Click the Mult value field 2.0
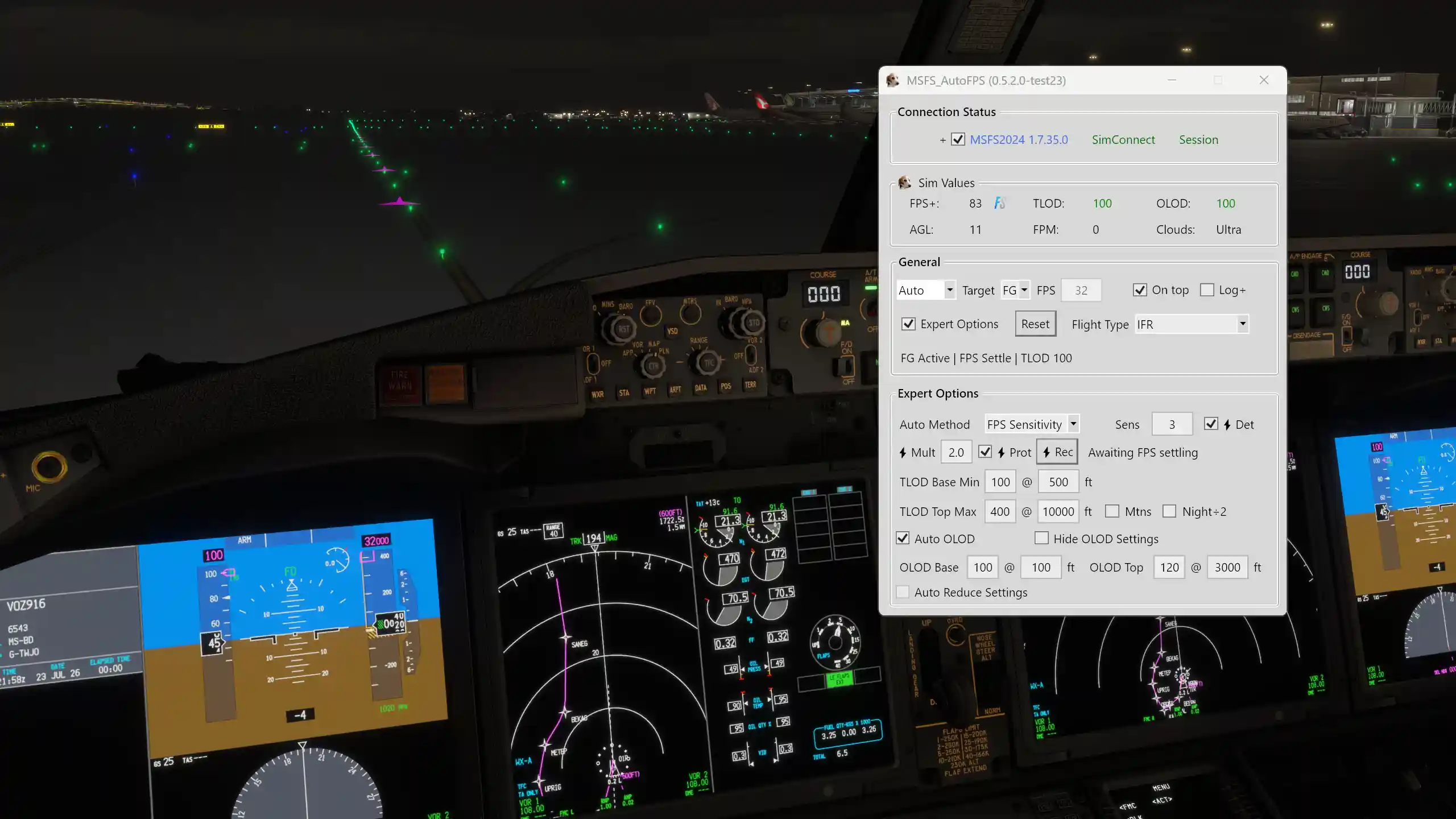 [x=956, y=452]
